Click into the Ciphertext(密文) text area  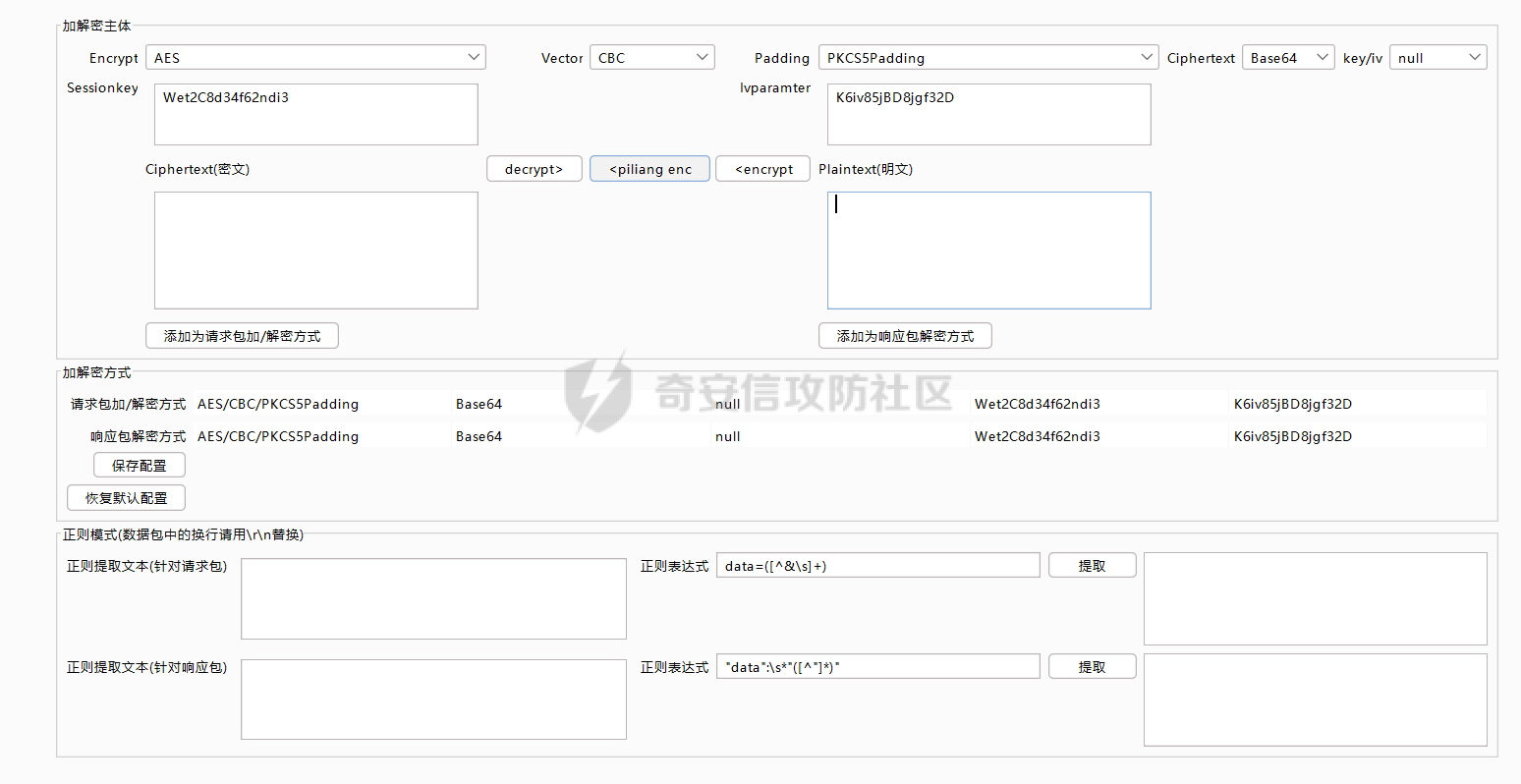pyautogui.click(x=315, y=251)
